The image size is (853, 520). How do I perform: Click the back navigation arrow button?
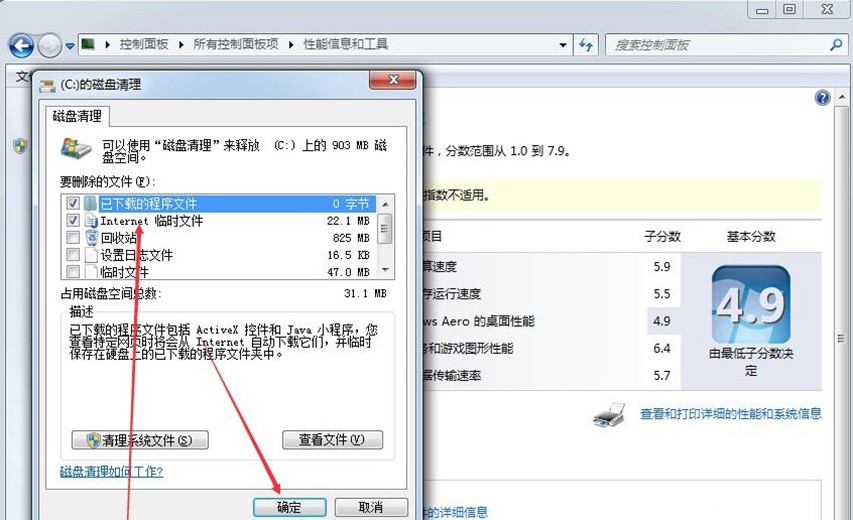coord(21,45)
